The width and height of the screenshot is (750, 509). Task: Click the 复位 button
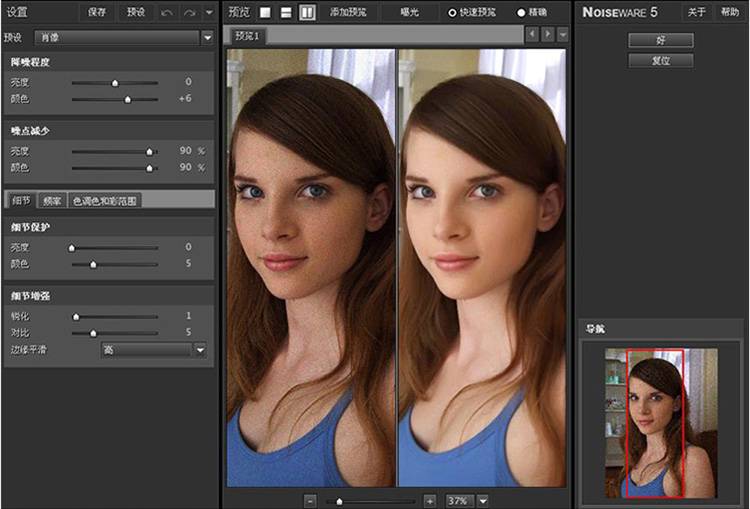coord(661,61)
